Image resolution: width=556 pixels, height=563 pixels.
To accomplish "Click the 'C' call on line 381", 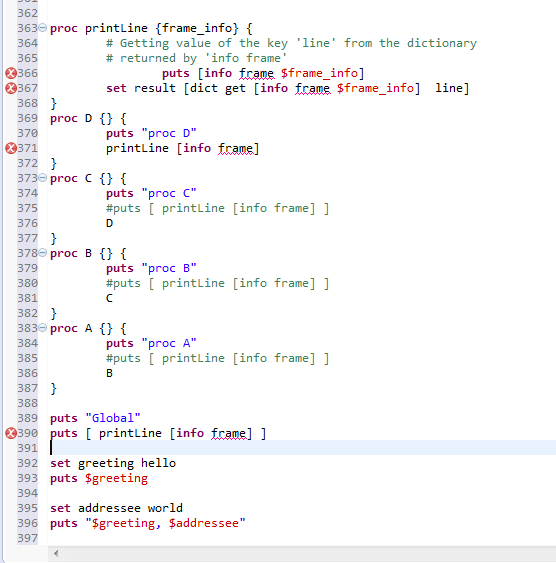I will click(x=109, y=298).
